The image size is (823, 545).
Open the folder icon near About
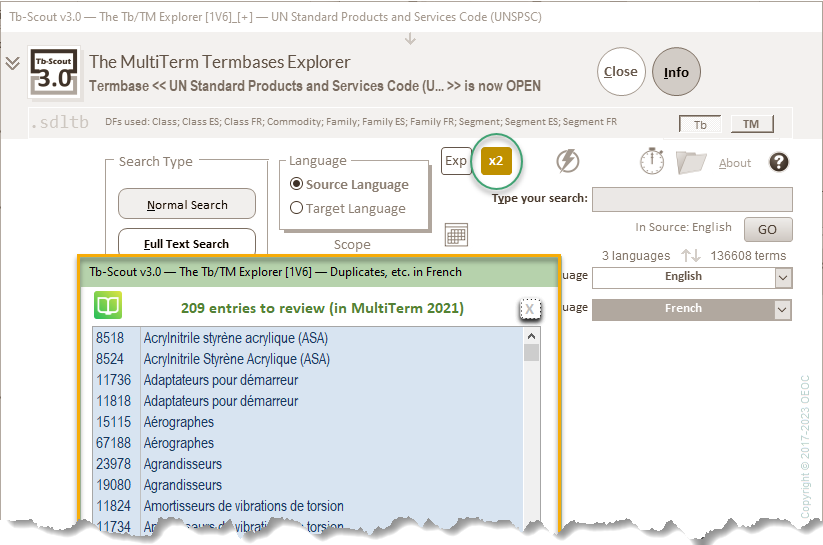(x=690, y=162)
